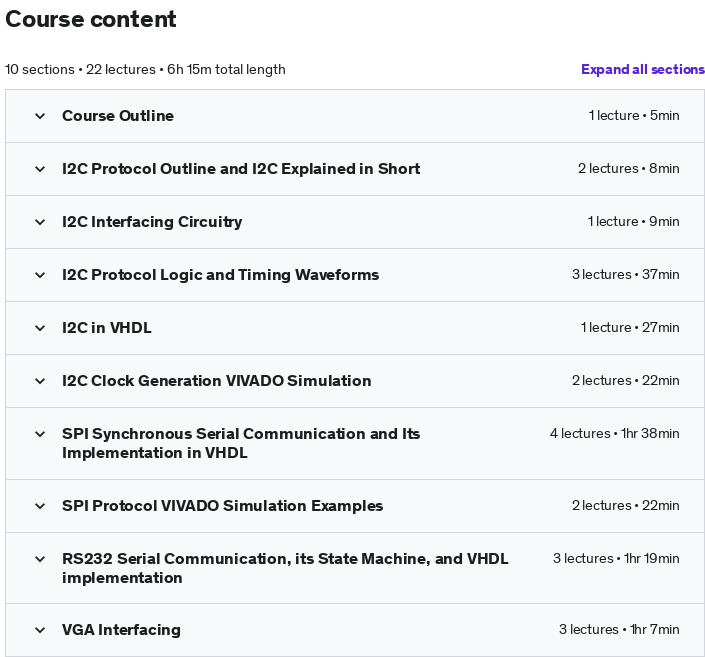Click Expand all sections link
The height and width of the screenshot is (657, 705).
tap(643, 69)
